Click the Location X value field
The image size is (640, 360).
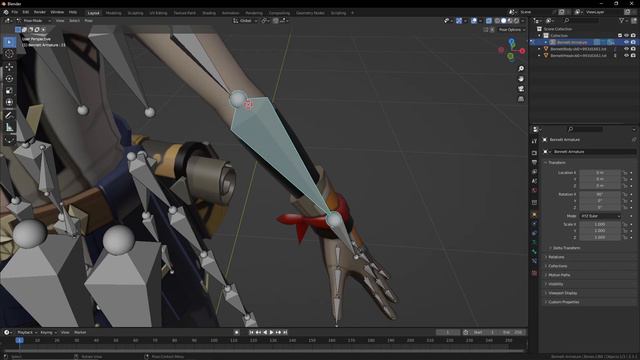pyautogui.click(x=600, y=173)
